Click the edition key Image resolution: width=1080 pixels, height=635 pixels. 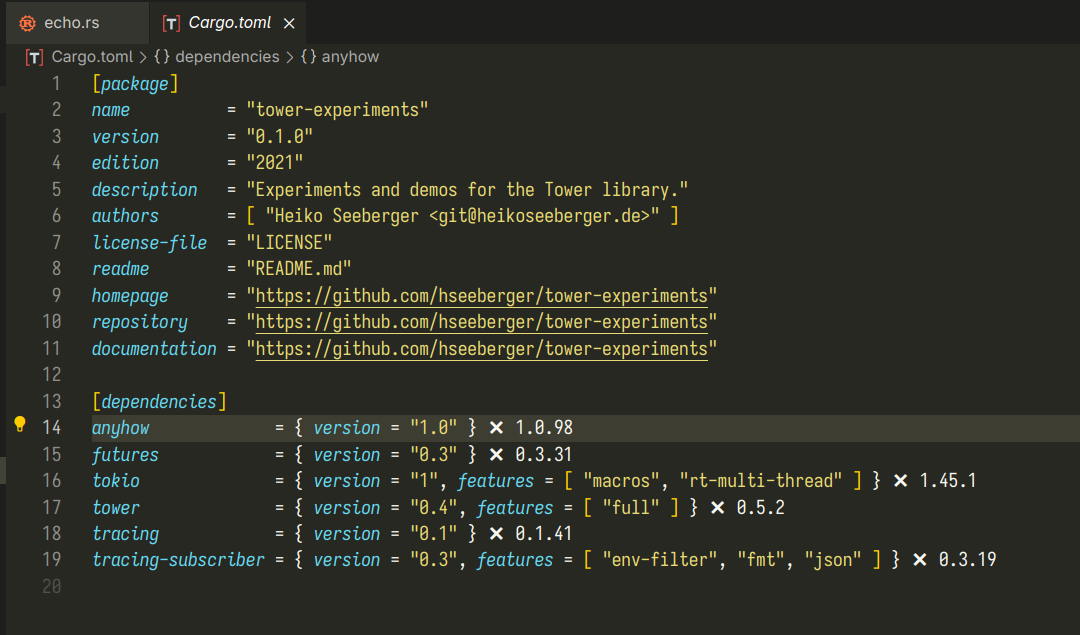coord(125,163)
